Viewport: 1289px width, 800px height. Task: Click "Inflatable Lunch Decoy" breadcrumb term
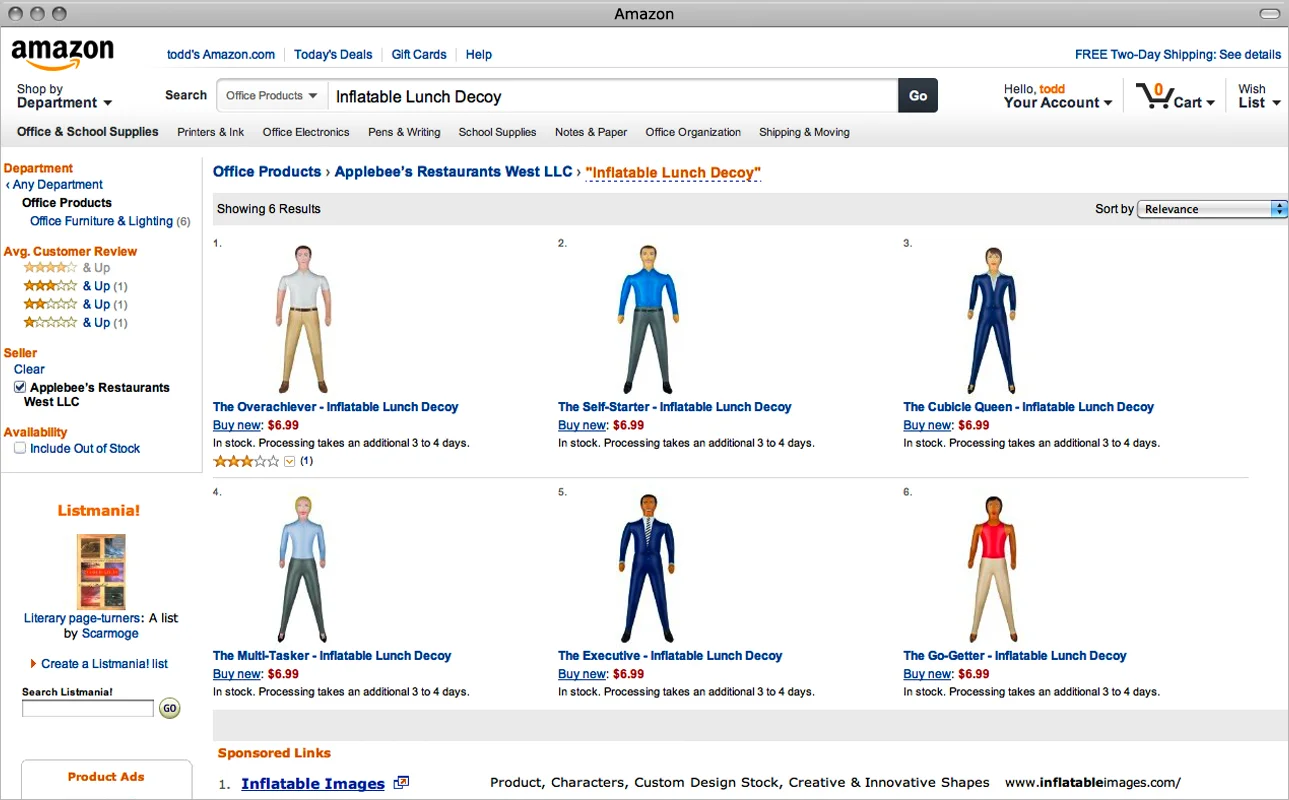[x=673, y=172]
